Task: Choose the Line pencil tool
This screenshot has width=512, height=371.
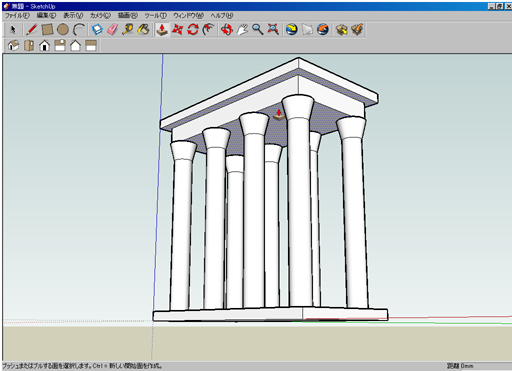Action: click(x=32, y=30)
